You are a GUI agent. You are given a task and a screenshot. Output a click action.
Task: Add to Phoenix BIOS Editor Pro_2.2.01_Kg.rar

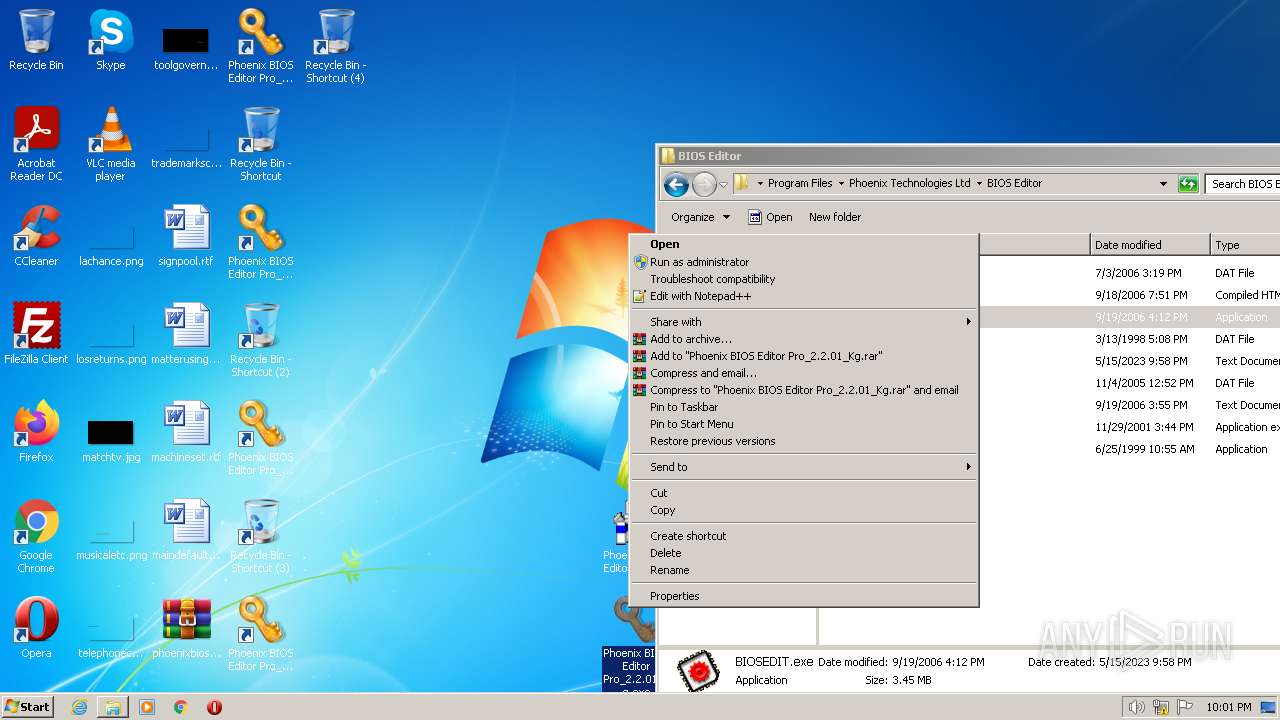tap(804, 356)
